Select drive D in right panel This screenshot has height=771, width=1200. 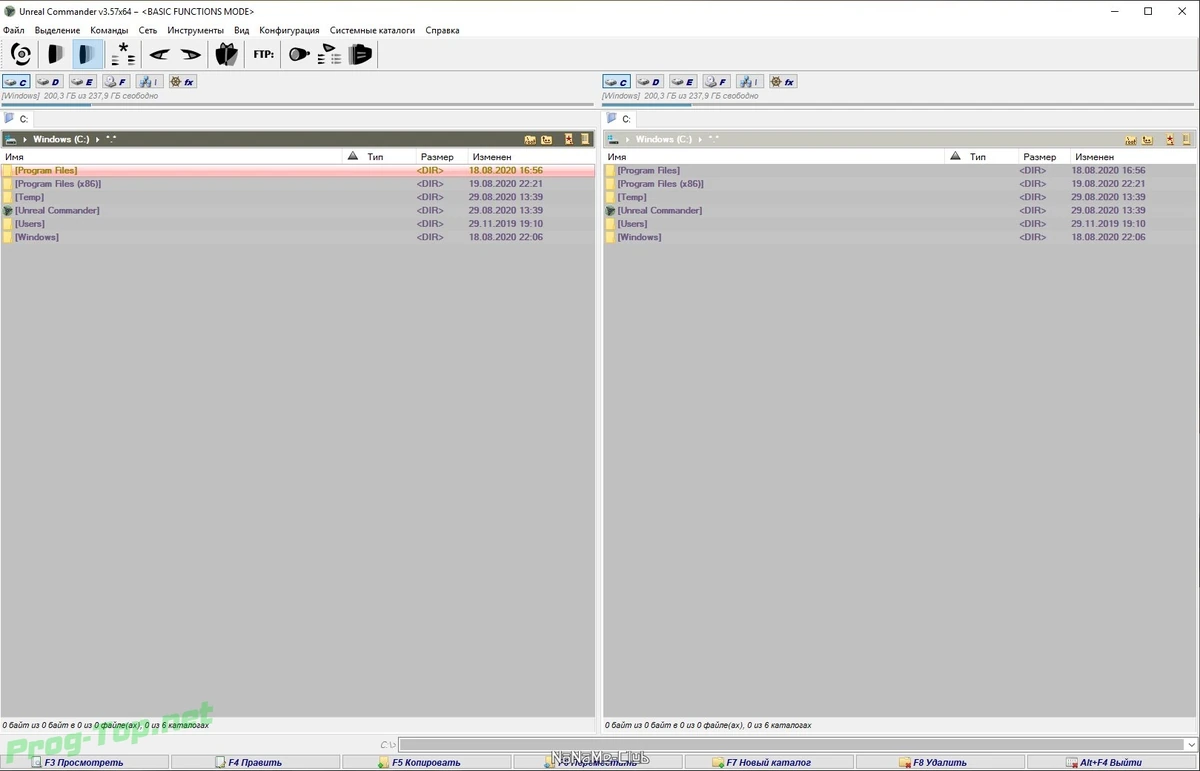650,82
